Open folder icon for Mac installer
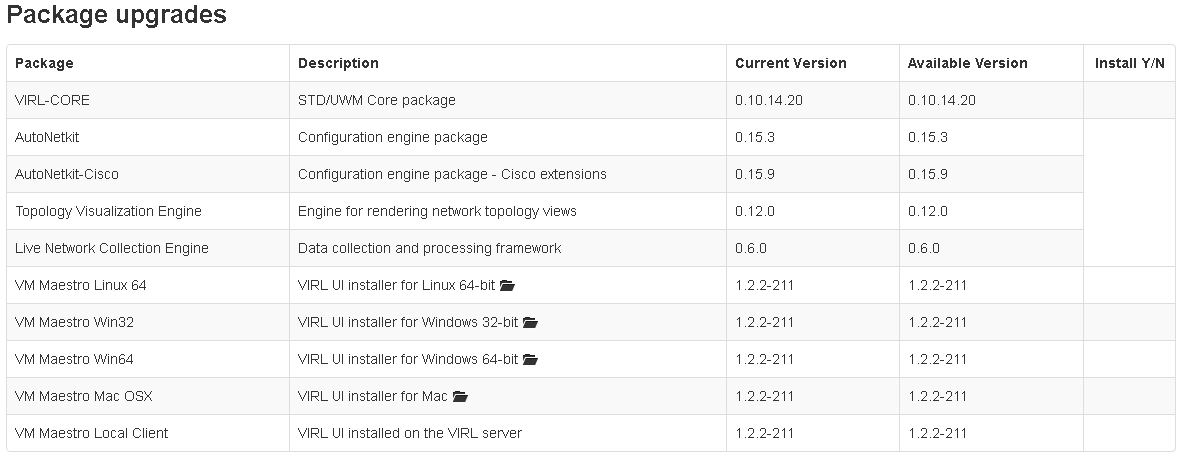Image resolution: width=1184 pixels, height=462 pixels. click(x=461, y=396)
